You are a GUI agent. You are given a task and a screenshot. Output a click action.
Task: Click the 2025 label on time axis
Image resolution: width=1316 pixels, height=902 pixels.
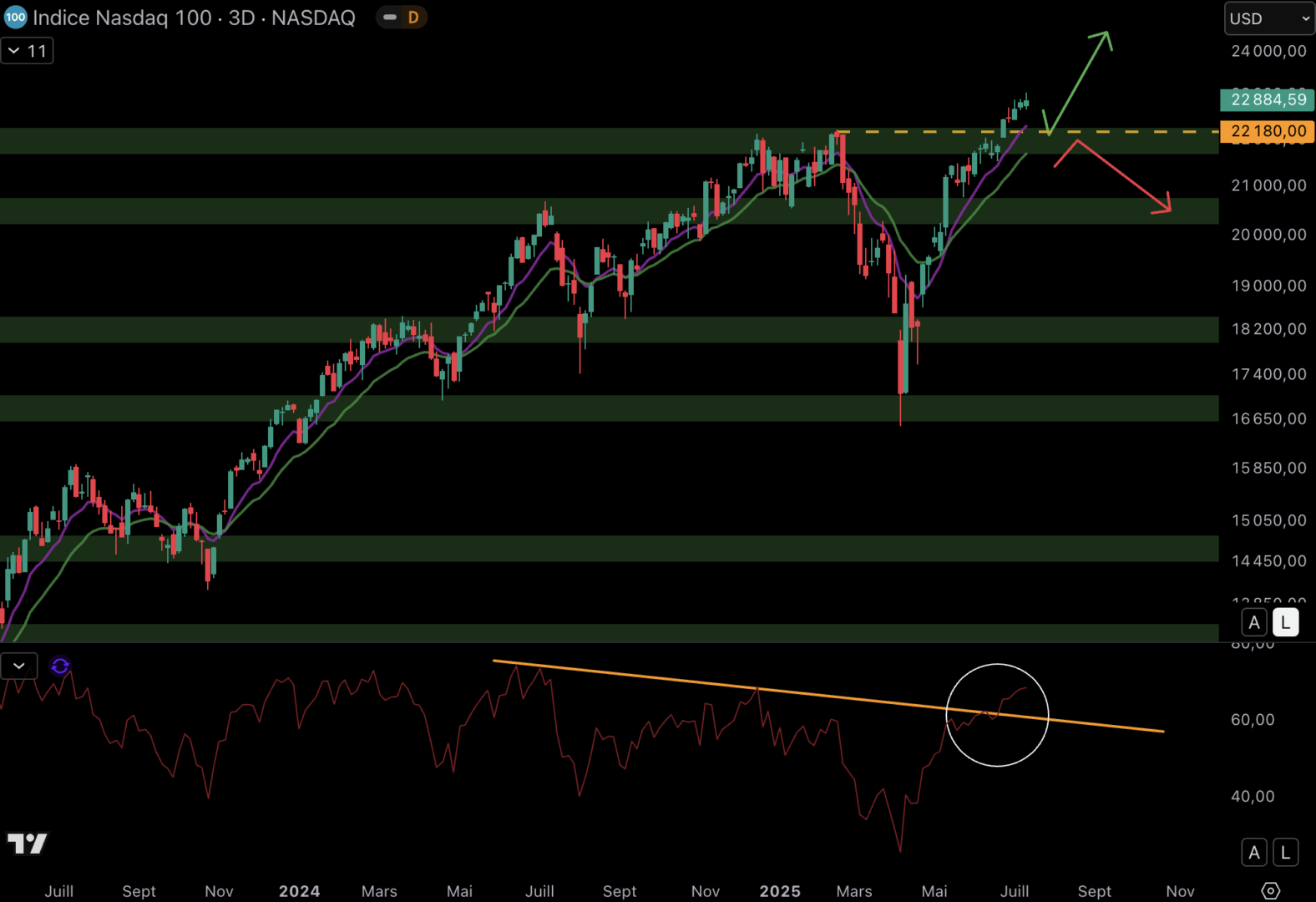click(780, 891)
